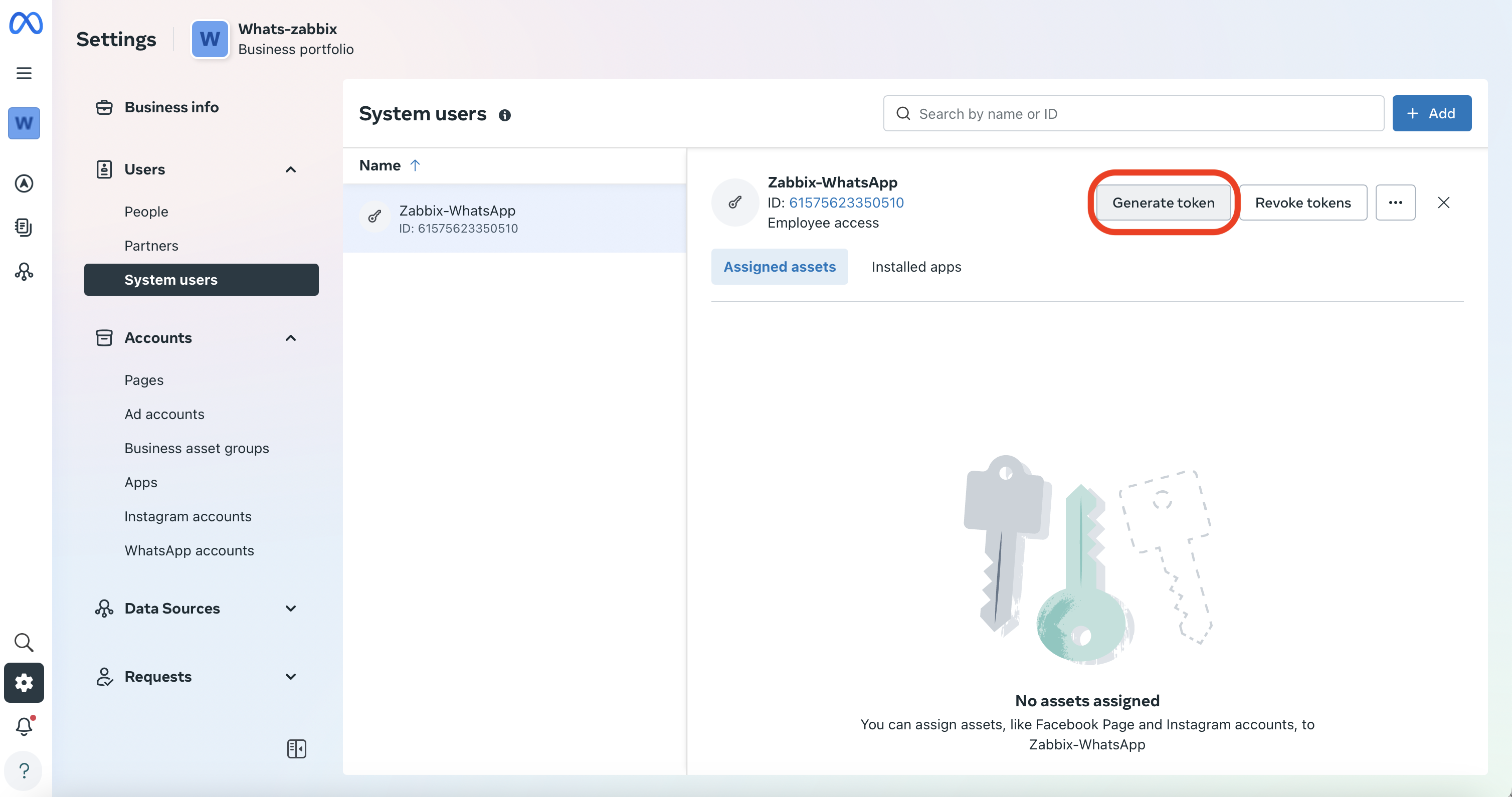This screenshot has height=797, width=1512.
Task: Click the Data Sources section label
Action: [172, 609]
